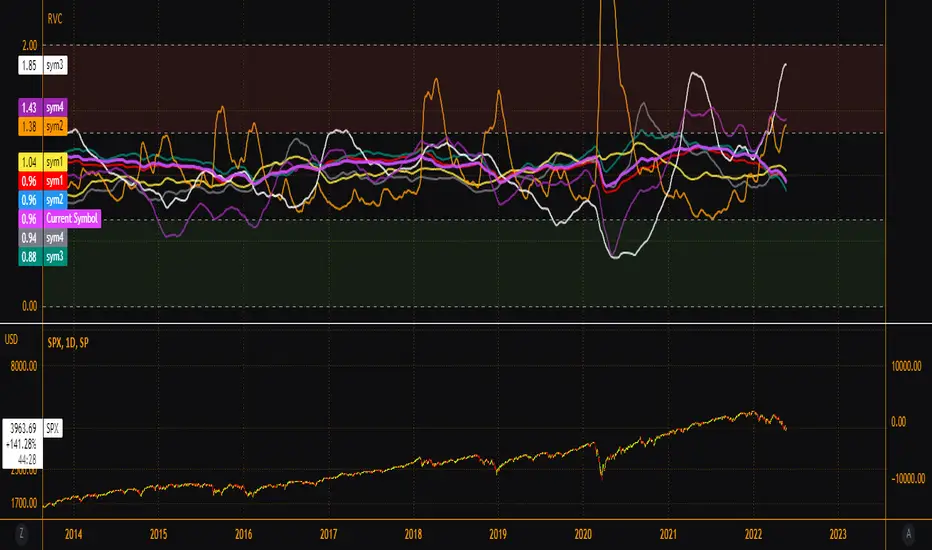Click the magenta Current Symbol label
This screenshot has width=932, height=550.
click(59, 218)
